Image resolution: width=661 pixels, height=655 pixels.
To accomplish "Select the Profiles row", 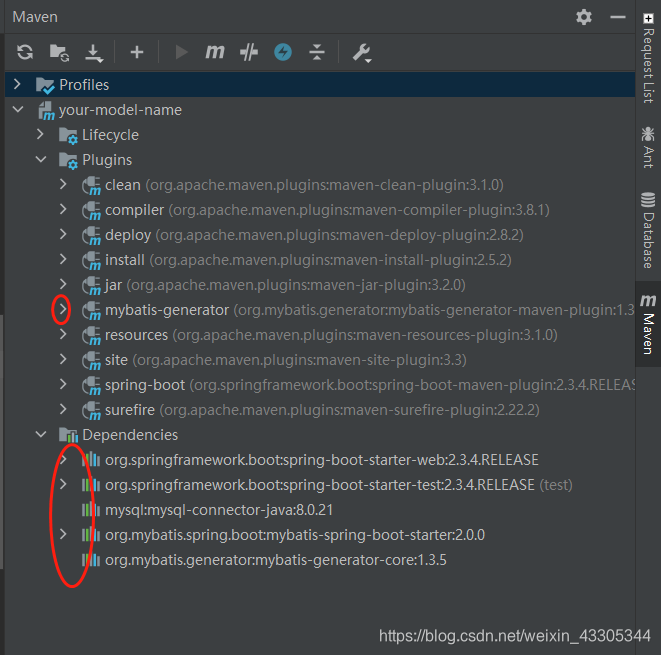I will click(320, 85).
